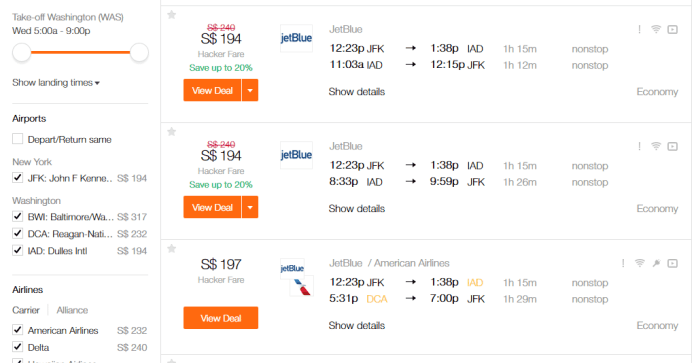Star the second JetBlue flight returning 8:33p
Viewport: 696px width, 363px height.
(172, 132)
